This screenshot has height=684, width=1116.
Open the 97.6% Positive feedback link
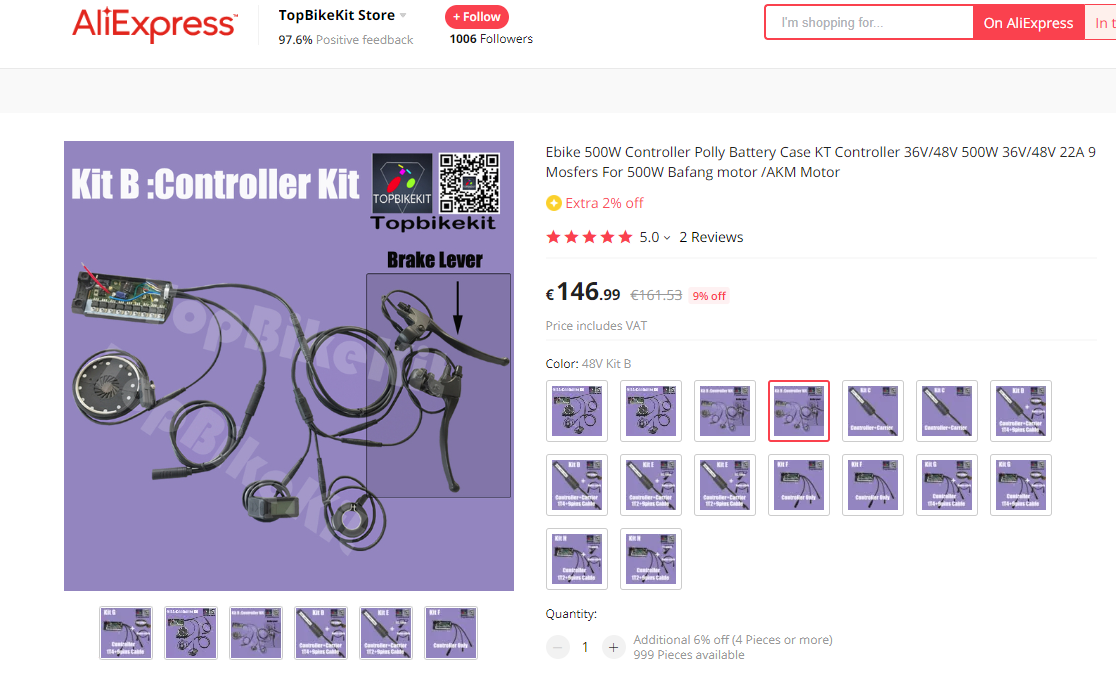[x=346, y=40]
